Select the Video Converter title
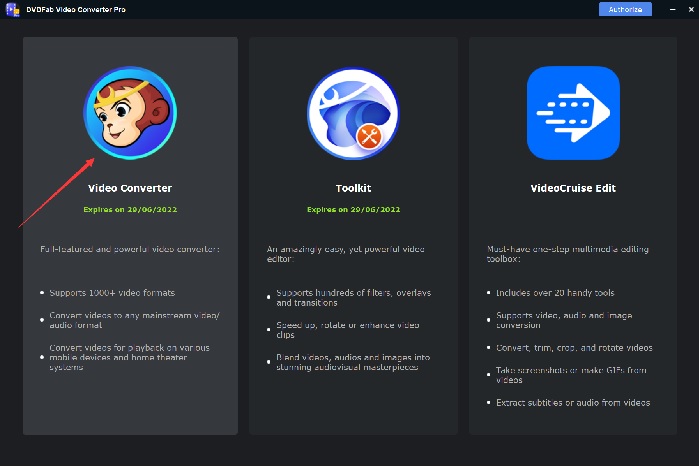Viewport: 699px width, 467px height. pyautogui.click(x=130, y=188)
